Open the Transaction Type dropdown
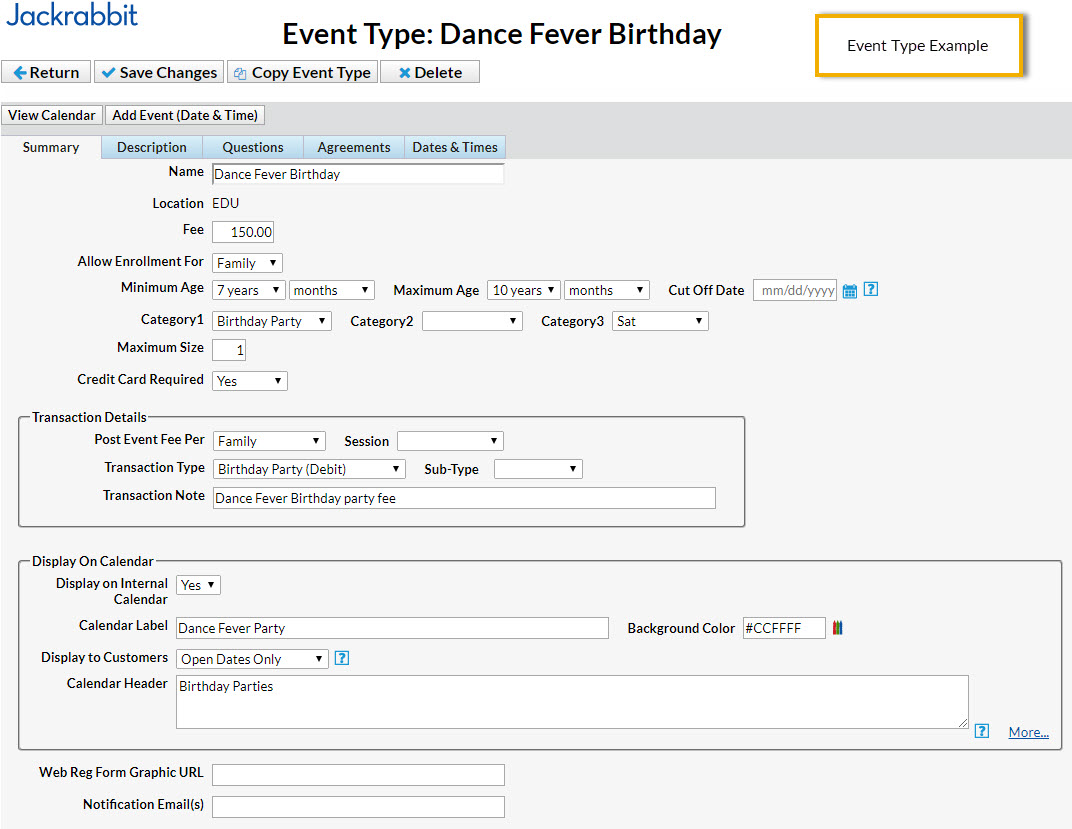This screenshot has width=1072, height=829. [x=309, y=469]
